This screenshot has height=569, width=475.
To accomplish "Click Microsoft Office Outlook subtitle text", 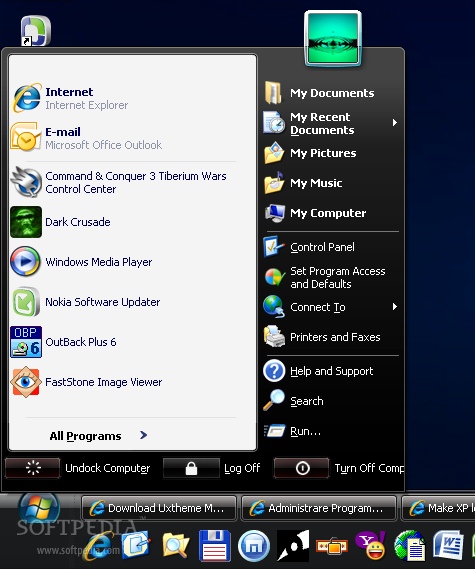I will coord(103,145).
